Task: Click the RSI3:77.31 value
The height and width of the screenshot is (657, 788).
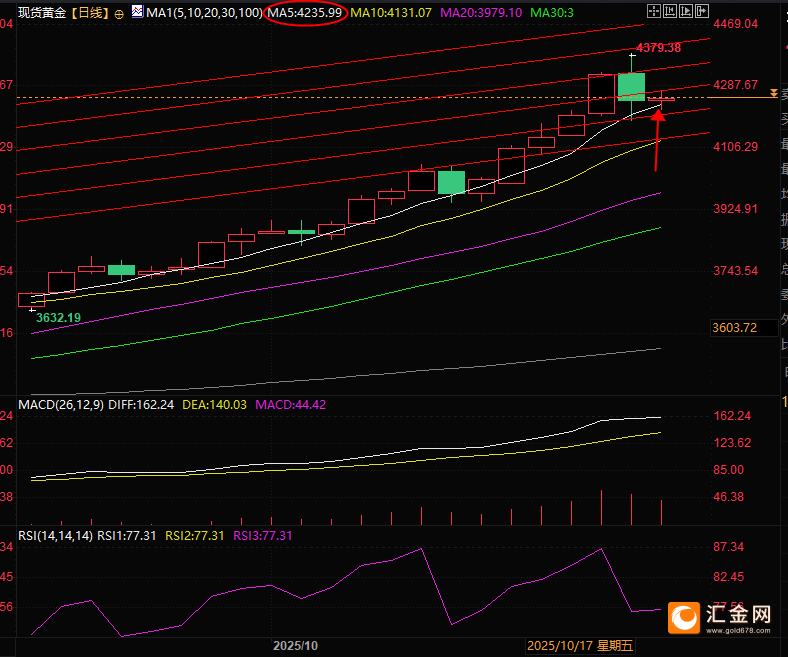Action: point(262,536)
